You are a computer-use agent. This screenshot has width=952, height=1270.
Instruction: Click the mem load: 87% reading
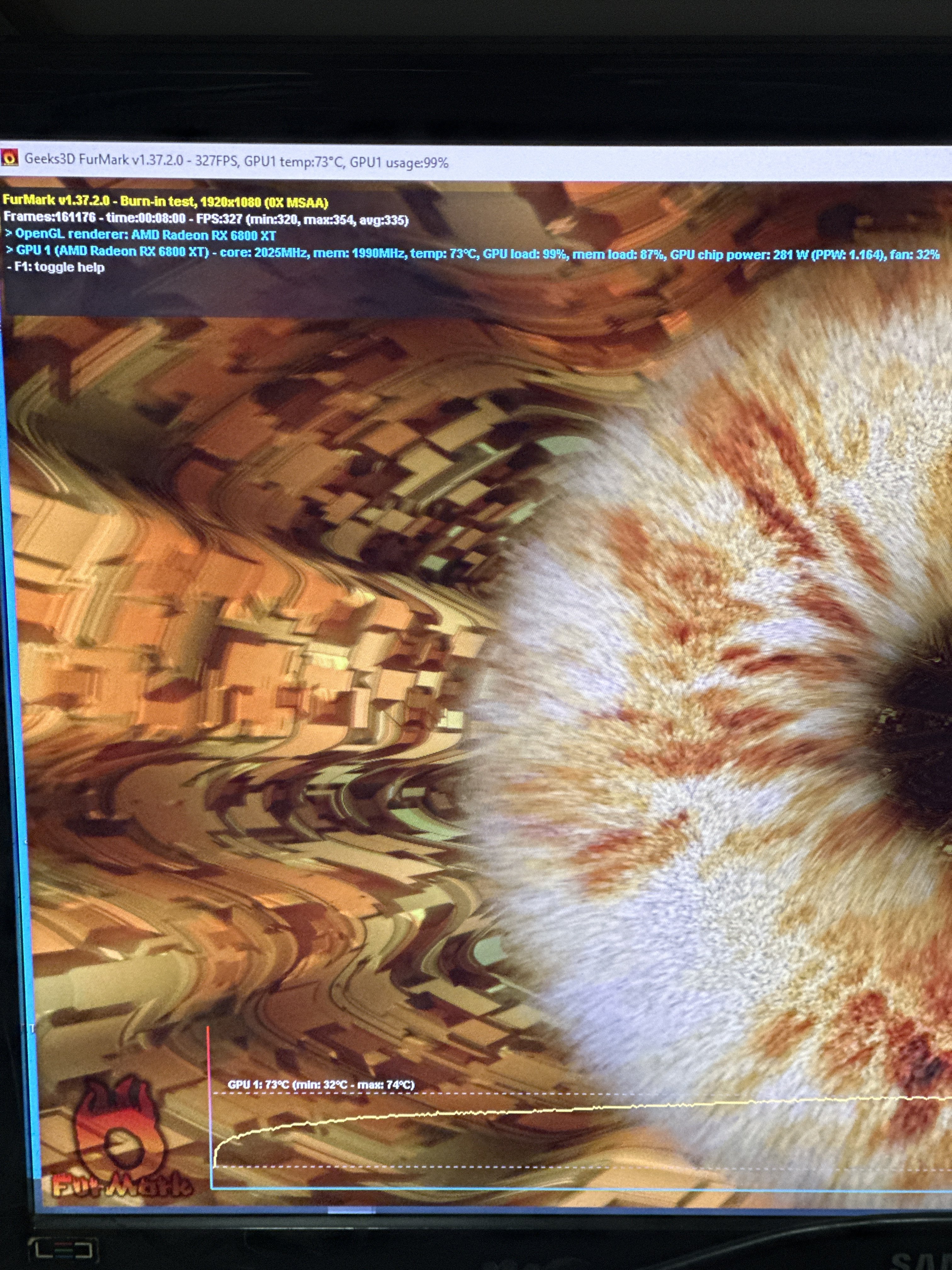click(x=619, y=254)
